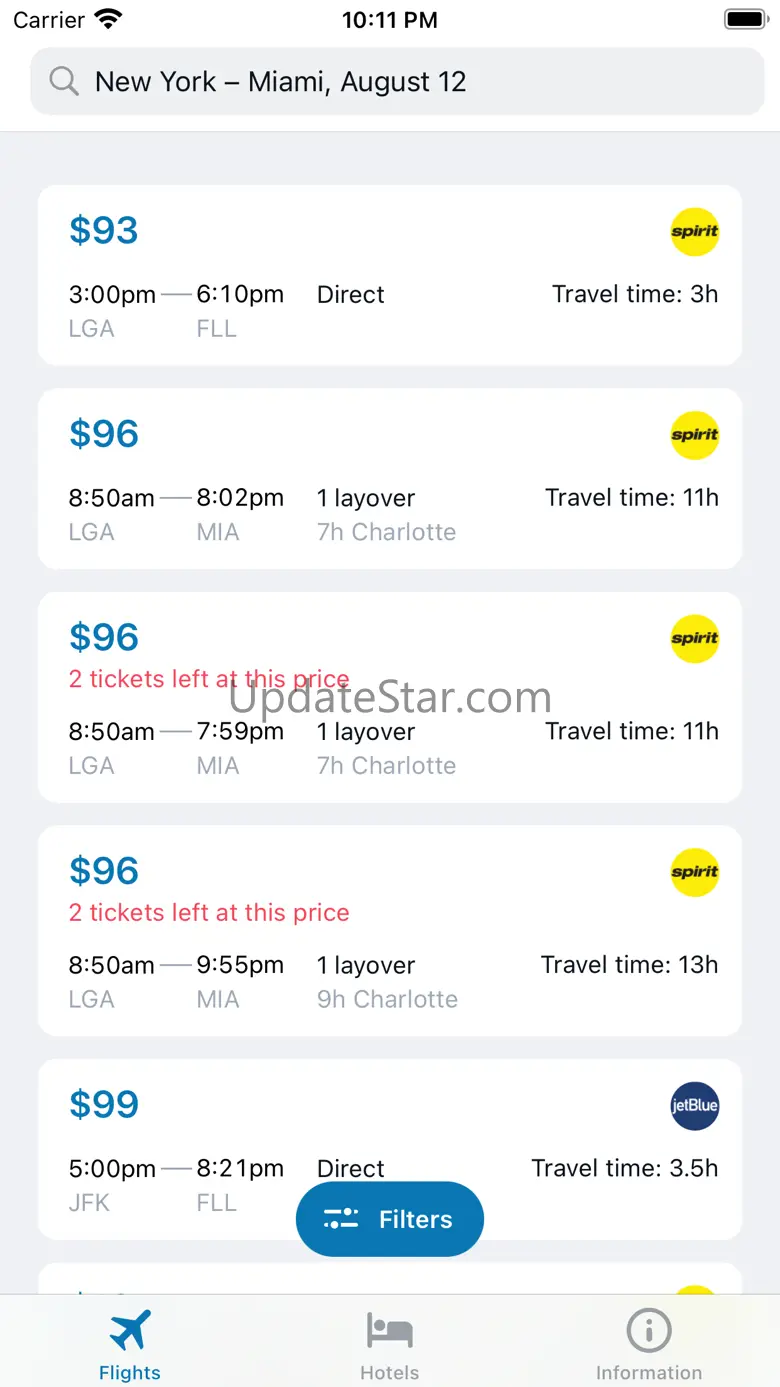Click the JetBlue airline logo
This screenshot has height=1387, width=780.
[694, 1106]
